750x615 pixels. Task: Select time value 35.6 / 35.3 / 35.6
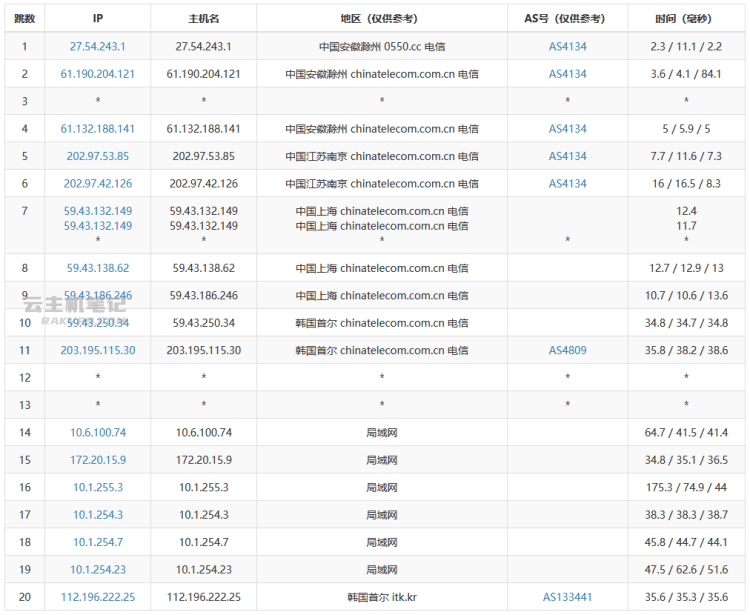(686, 597)
